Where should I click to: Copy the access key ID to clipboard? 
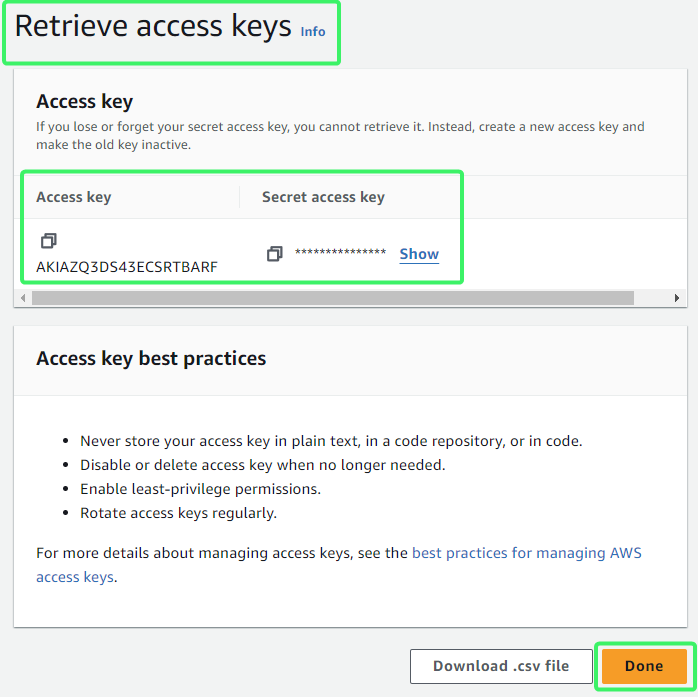pyautogui.click(x=49, y=241)
